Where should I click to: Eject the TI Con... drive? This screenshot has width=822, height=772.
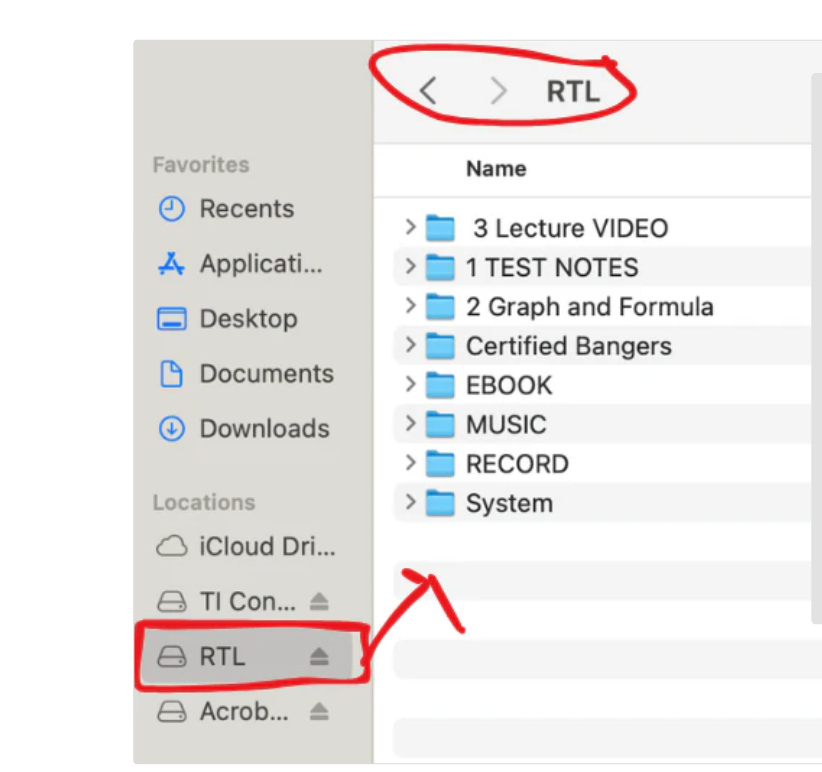click(x=318, y=602)
